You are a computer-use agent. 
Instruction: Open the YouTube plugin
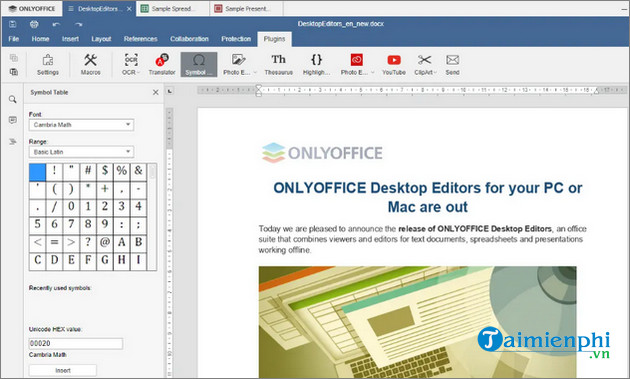click(x=394, y=64)
